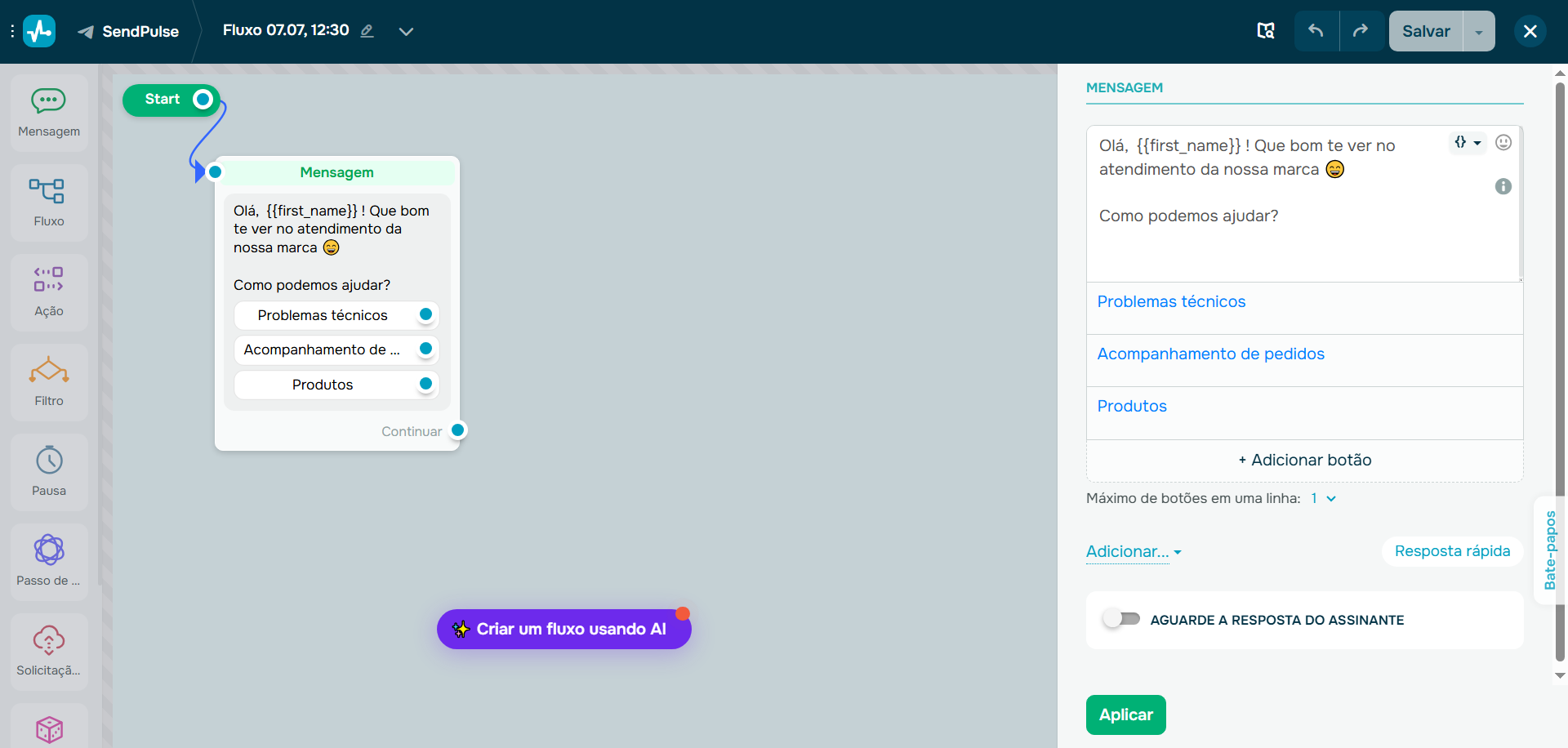Select the Ação element in the sidebar
Image resolution: width=1568 pixels, height=748 pixels.
pos(49,292)
